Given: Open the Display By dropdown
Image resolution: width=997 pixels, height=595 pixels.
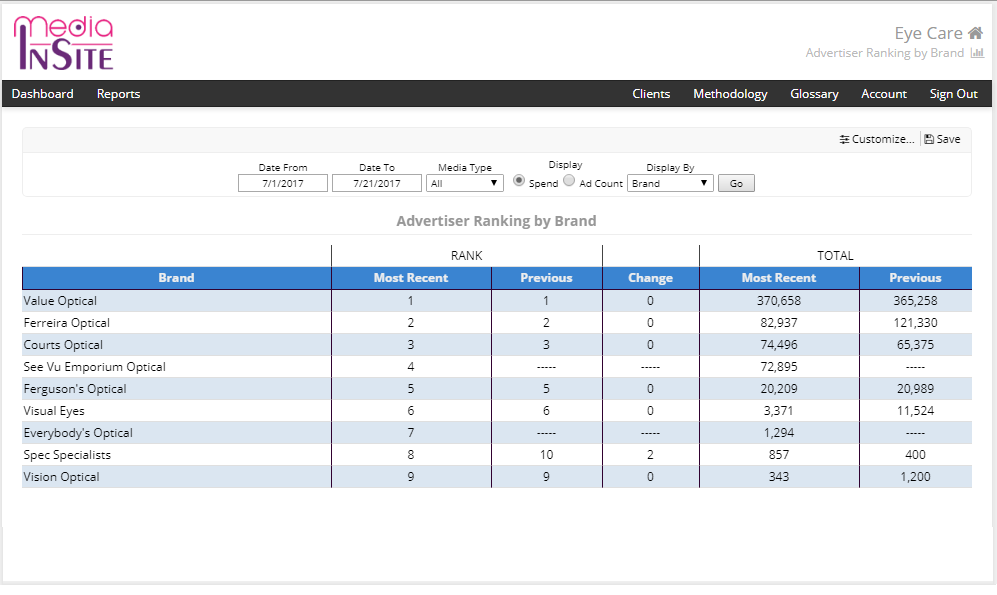Looking at the screenshot, I should (670, 183).
